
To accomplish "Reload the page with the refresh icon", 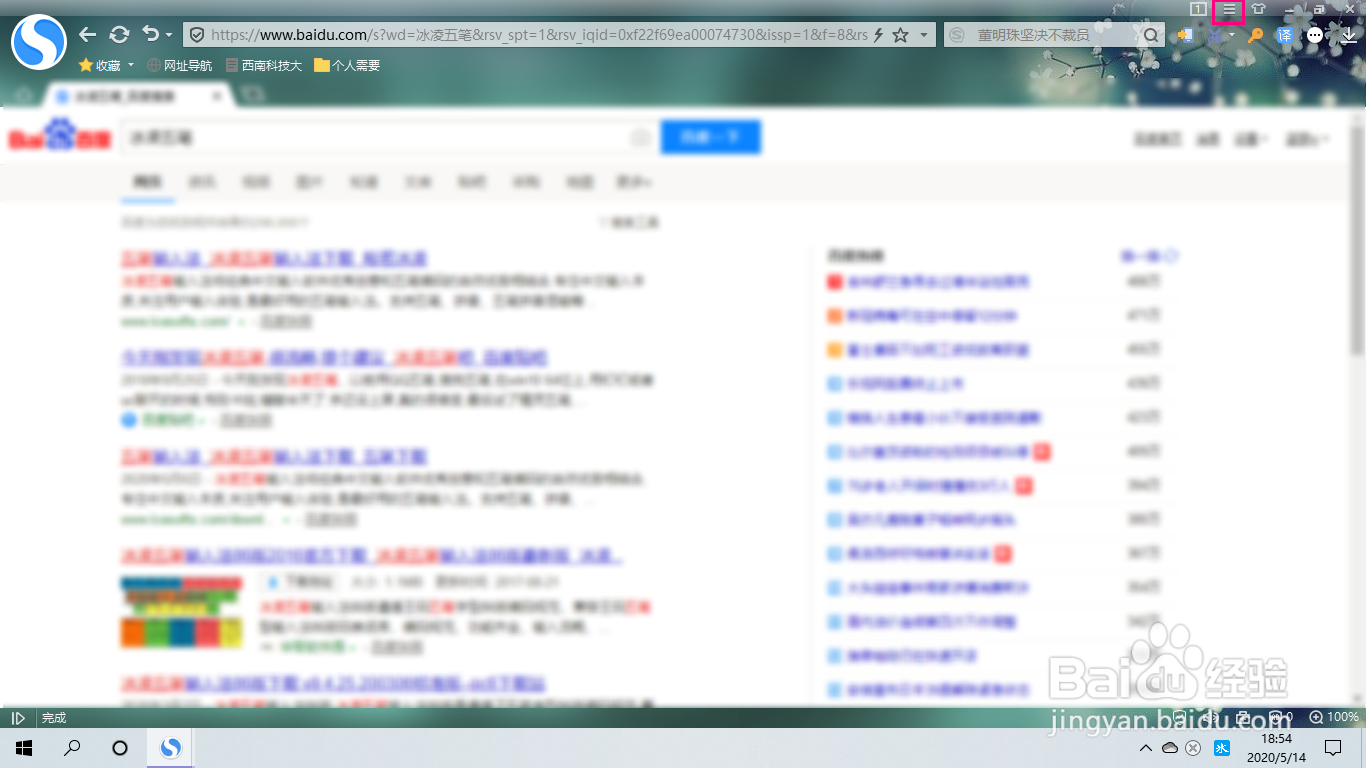I will 119,35.
